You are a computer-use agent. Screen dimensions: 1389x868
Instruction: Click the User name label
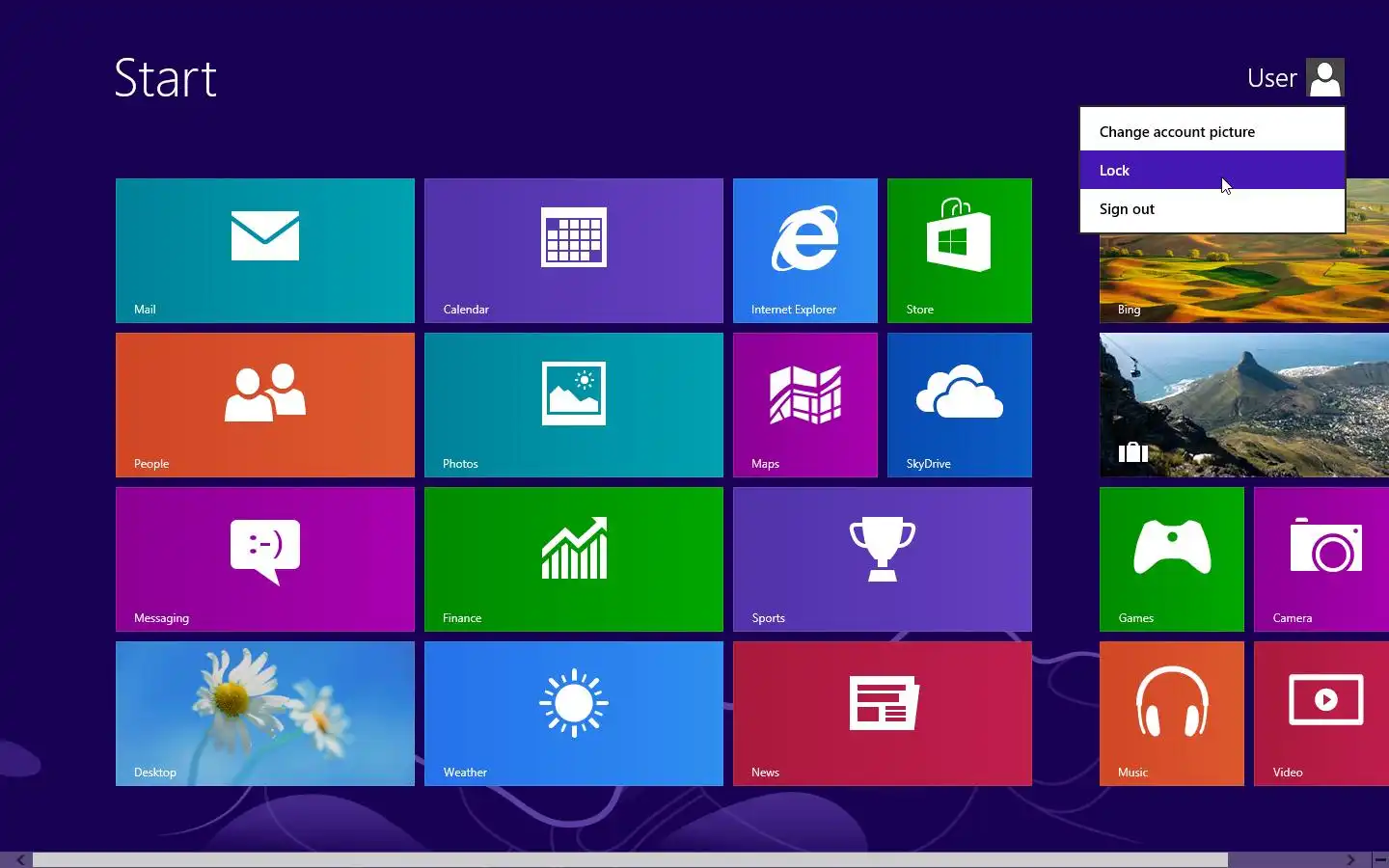click(1271, 78)
